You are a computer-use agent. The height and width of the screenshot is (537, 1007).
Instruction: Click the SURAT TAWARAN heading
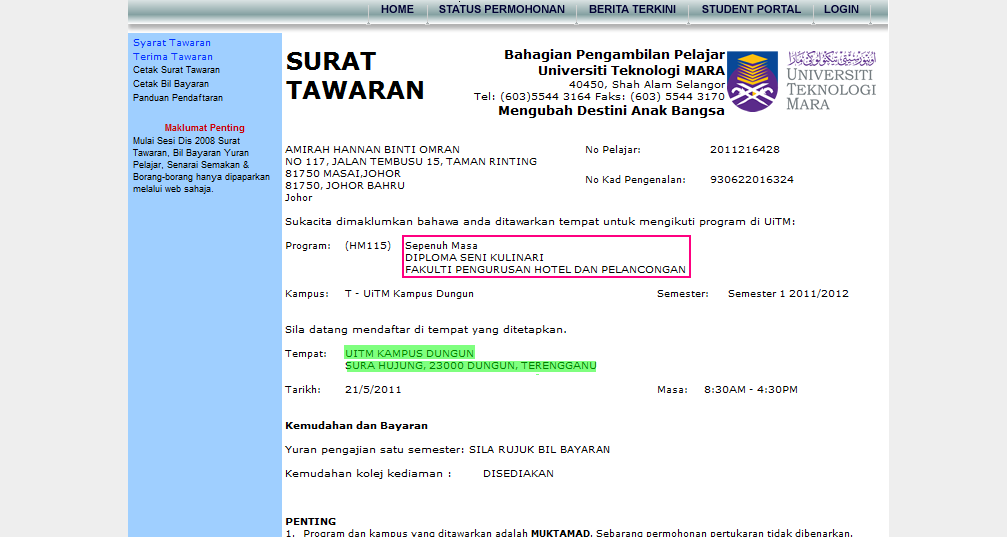click(x=355, y=76)
